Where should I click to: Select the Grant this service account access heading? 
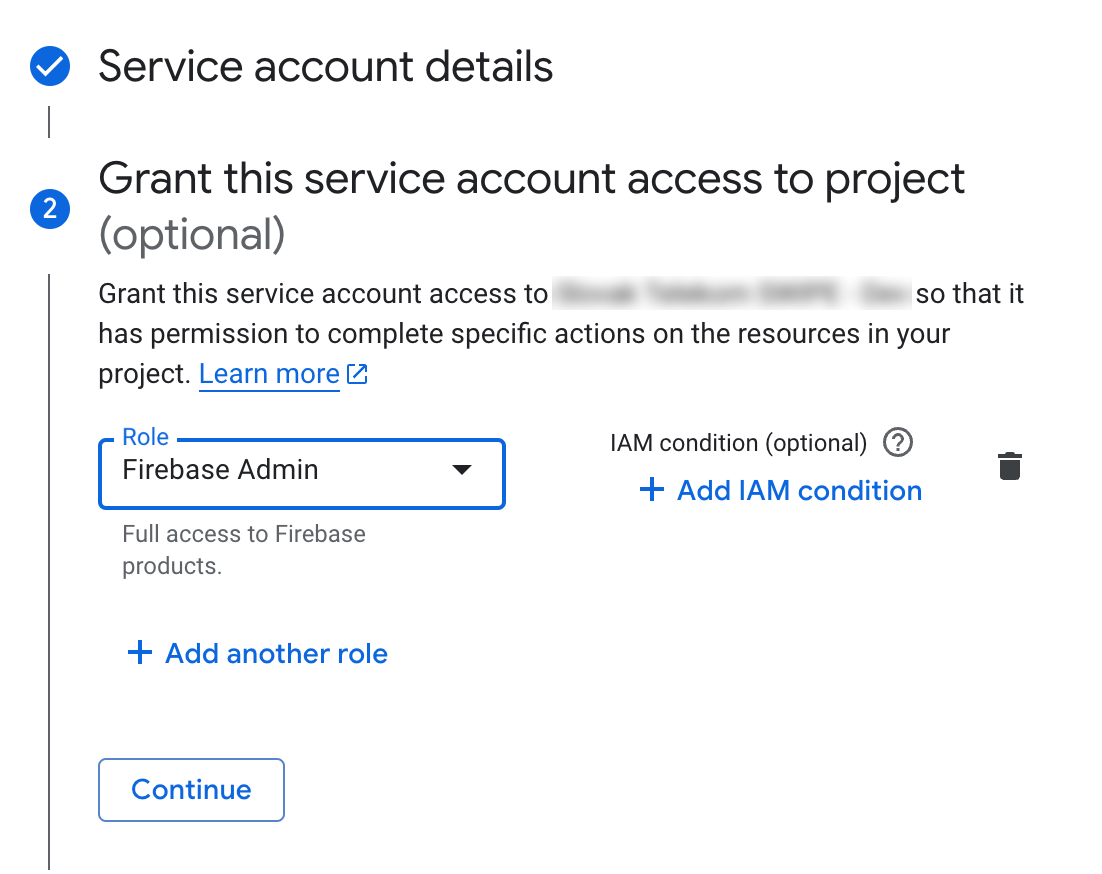[x=531, y=180]
